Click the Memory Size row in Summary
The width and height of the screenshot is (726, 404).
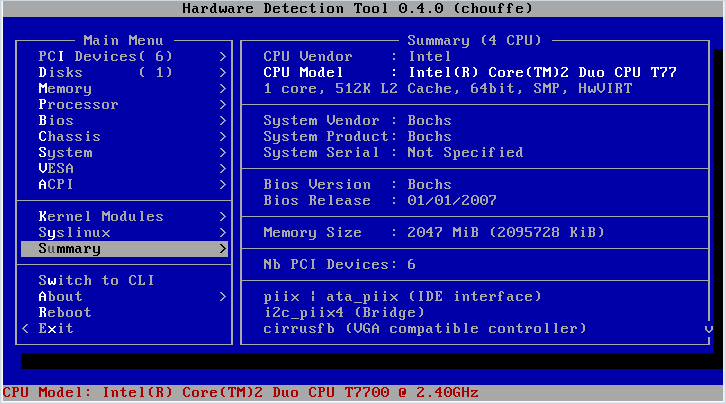[434, 232]
